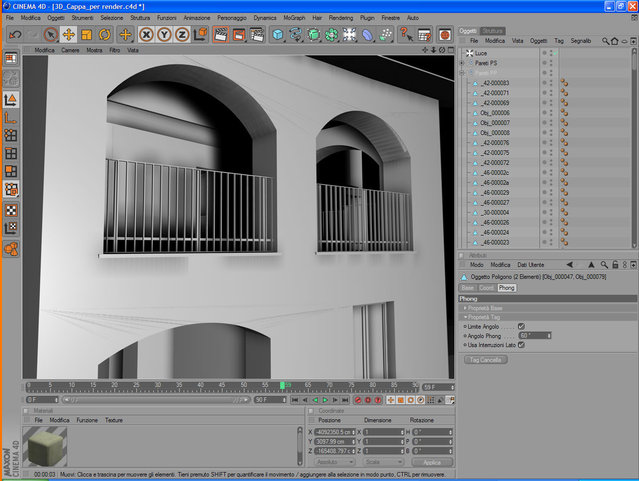Expand the Pareti PS object tree
The height and width of the screenshot is (481, 639).
click(462, 63)
